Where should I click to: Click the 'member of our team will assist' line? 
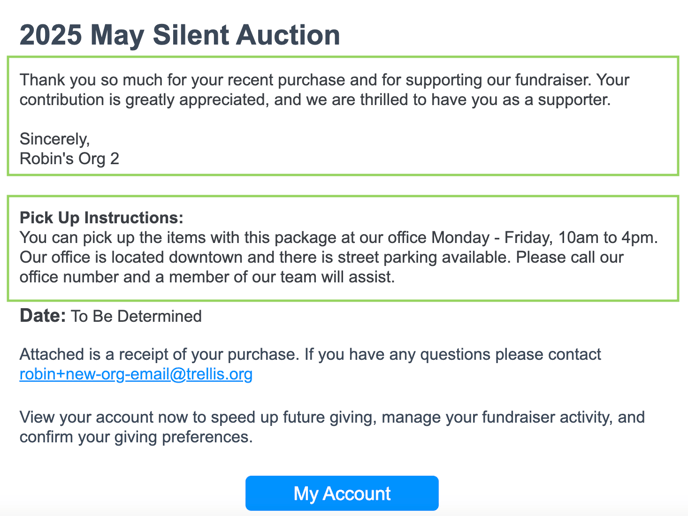tap(207, 277)
